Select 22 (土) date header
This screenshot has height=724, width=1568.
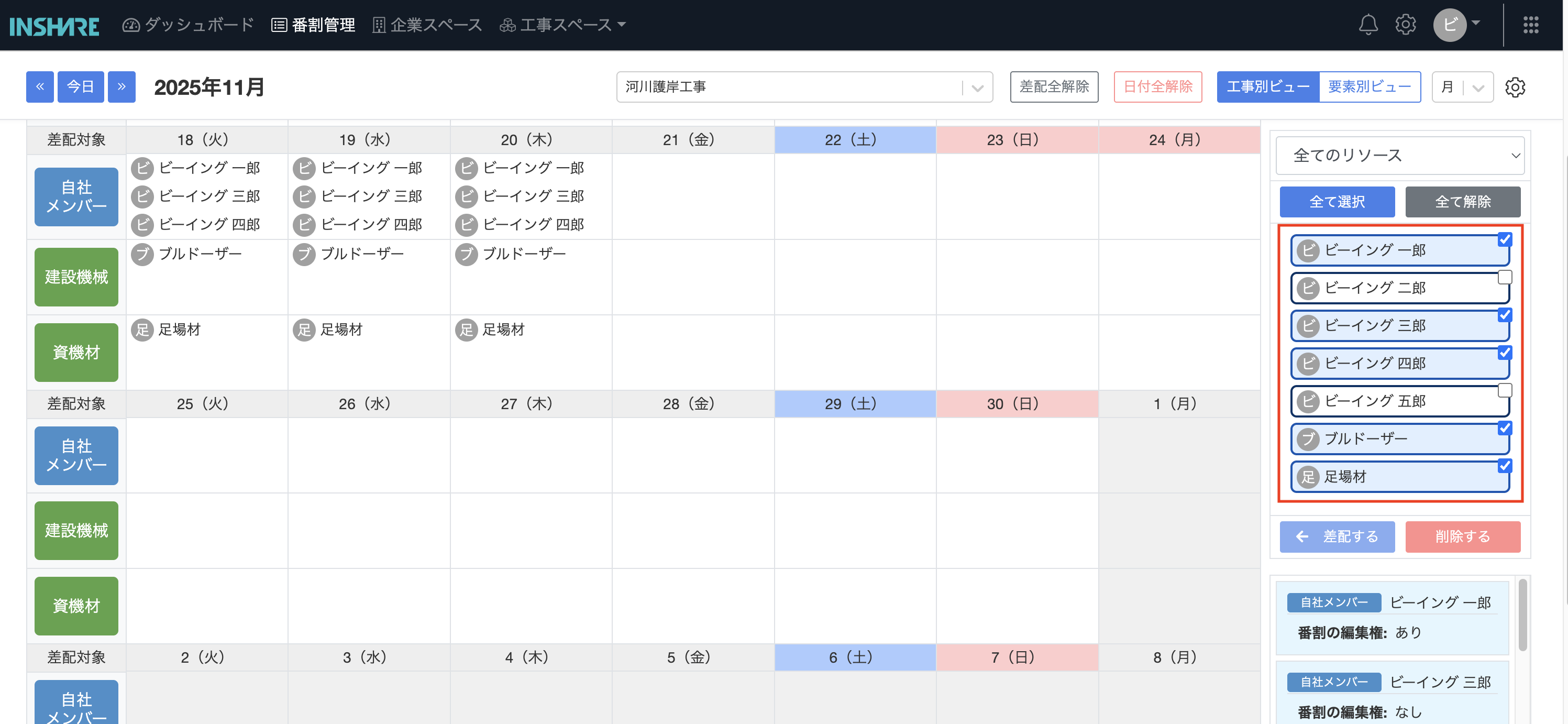click(855, 140)
